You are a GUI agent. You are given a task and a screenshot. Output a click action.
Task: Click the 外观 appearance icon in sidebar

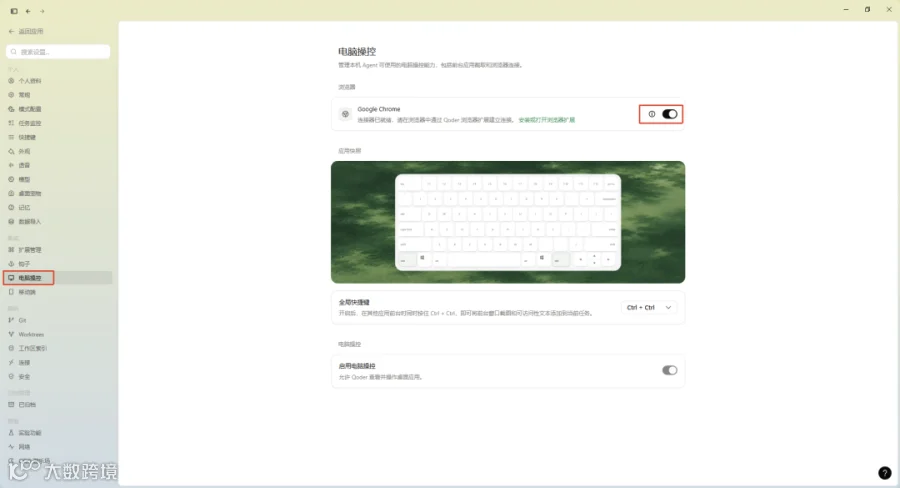pos(11,152)
